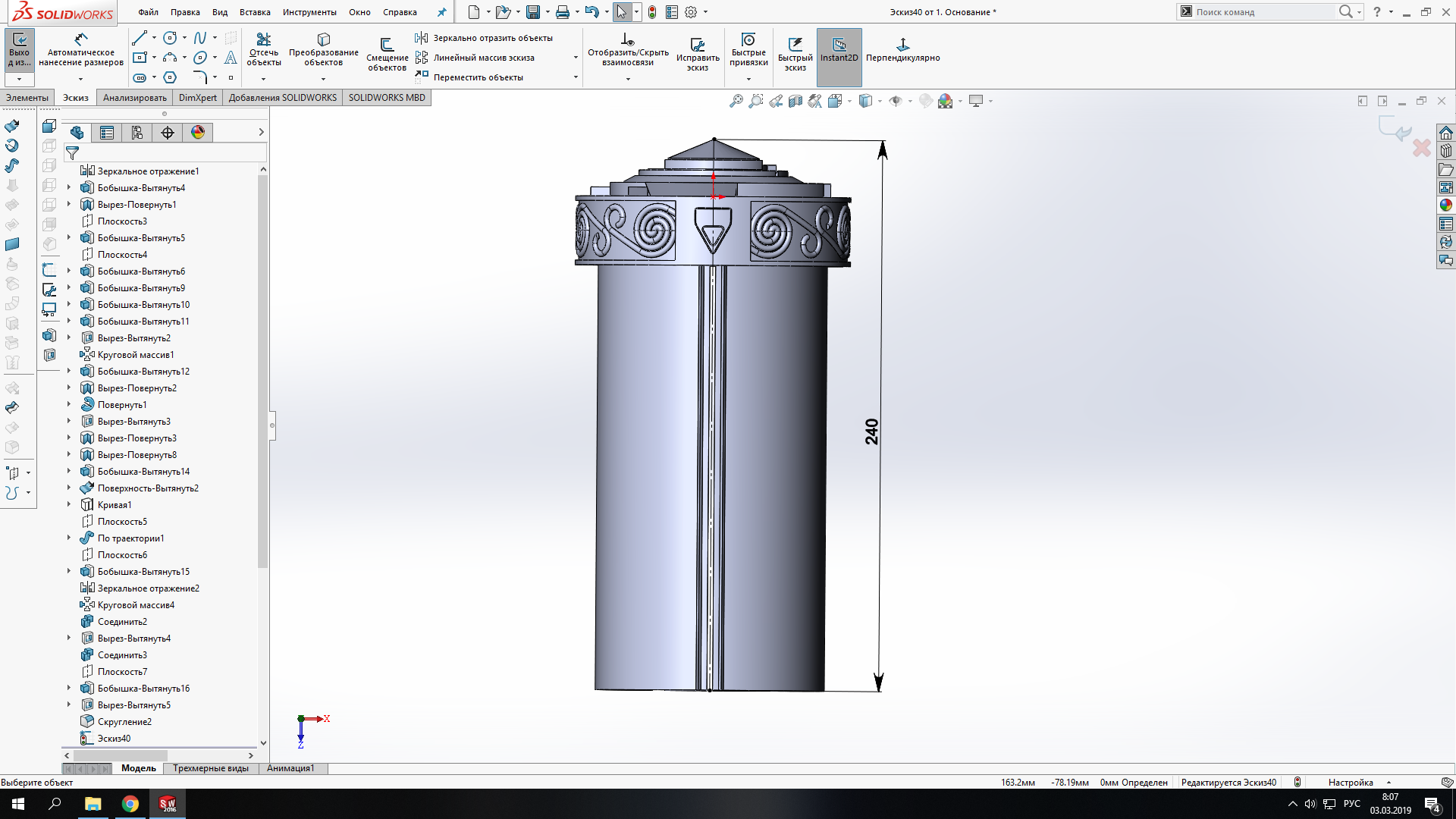Click the Zoom to Fit magnifier icon
The height and width of the screenshot is (819, 1456).
pos(736,101)
